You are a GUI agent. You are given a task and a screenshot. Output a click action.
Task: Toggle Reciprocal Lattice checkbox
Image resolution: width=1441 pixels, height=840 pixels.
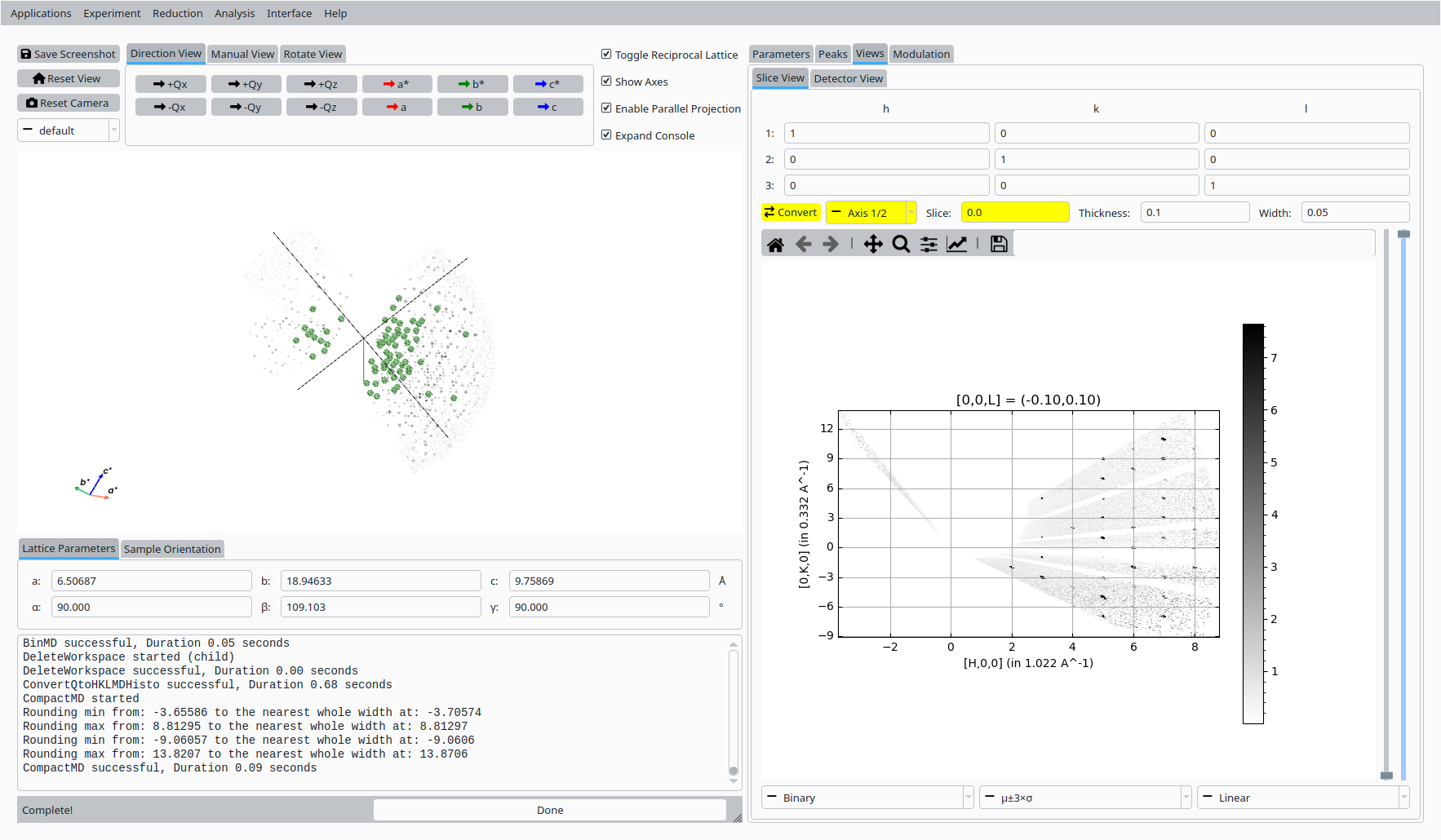(606, 55)
